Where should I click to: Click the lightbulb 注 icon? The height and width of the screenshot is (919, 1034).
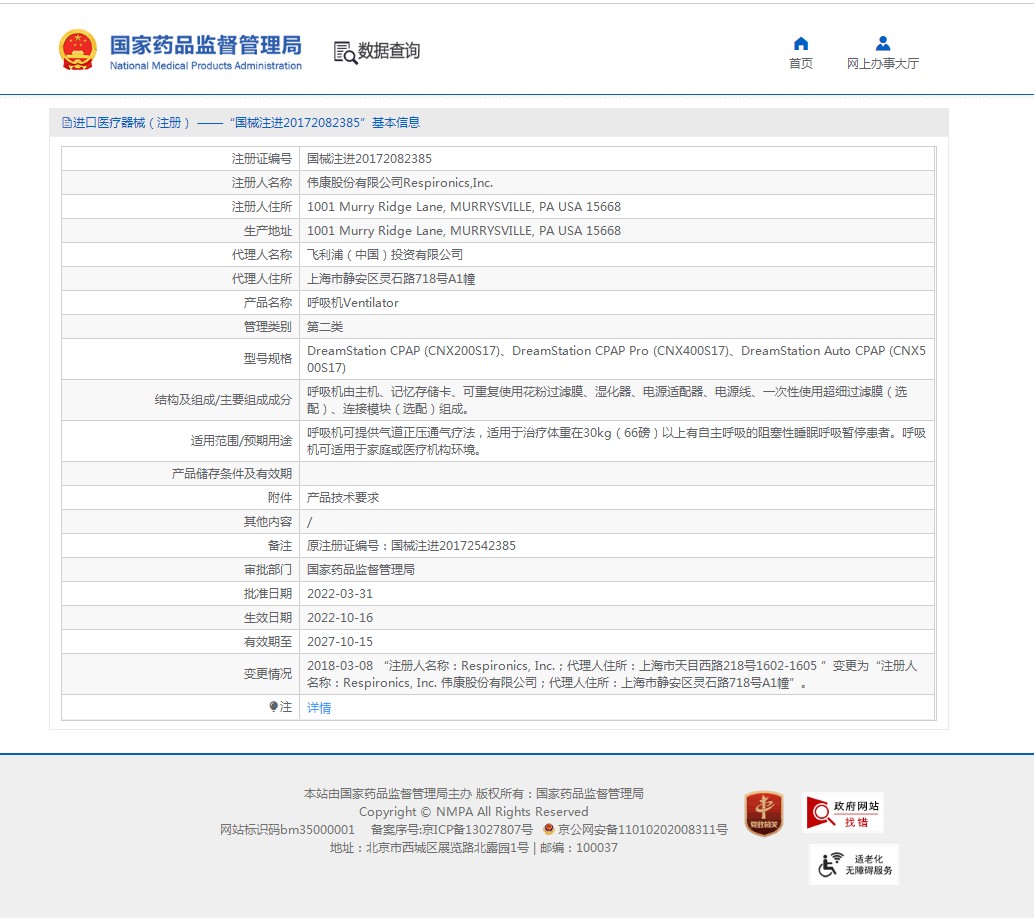click(x=274, y=707)
